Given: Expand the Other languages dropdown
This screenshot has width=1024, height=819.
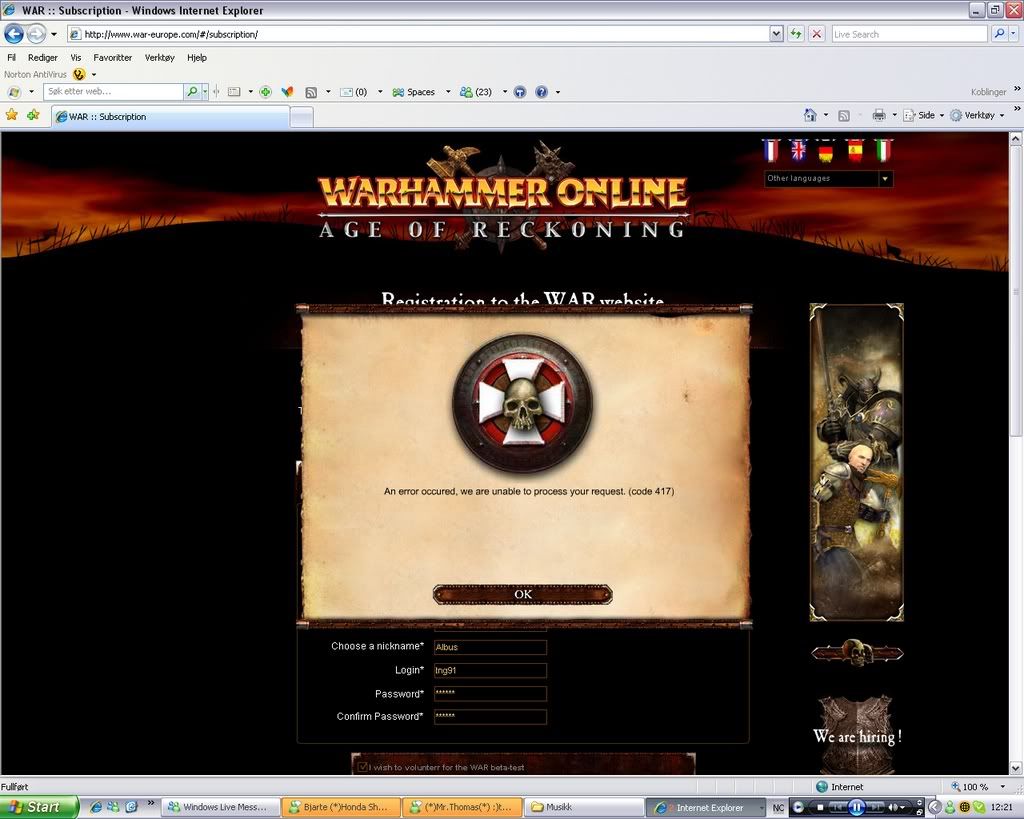Looking at the screenshot, I should click(x=884, y=179).
